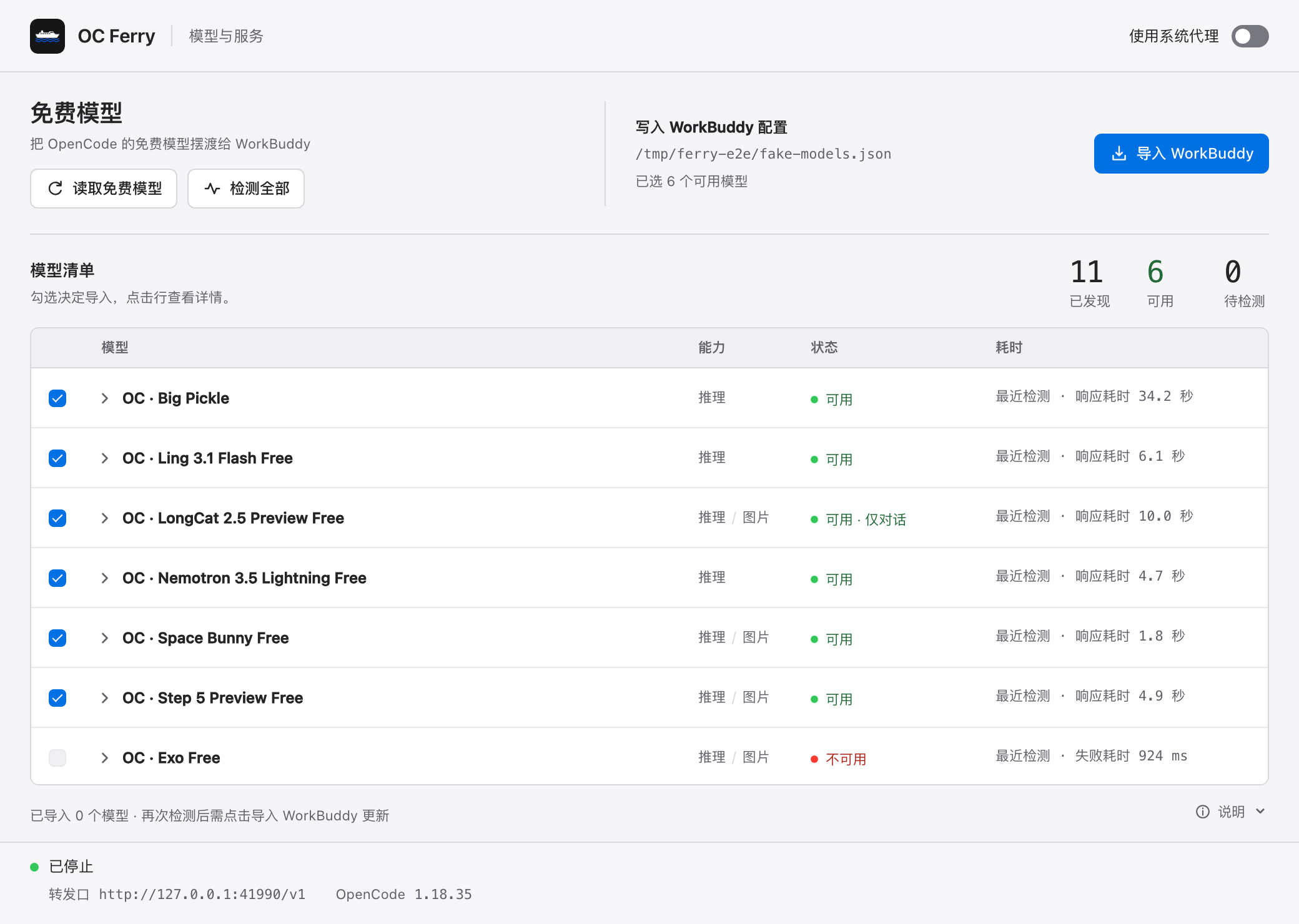Expand the OC · Big Pickle row chevron

pos(105,398)
